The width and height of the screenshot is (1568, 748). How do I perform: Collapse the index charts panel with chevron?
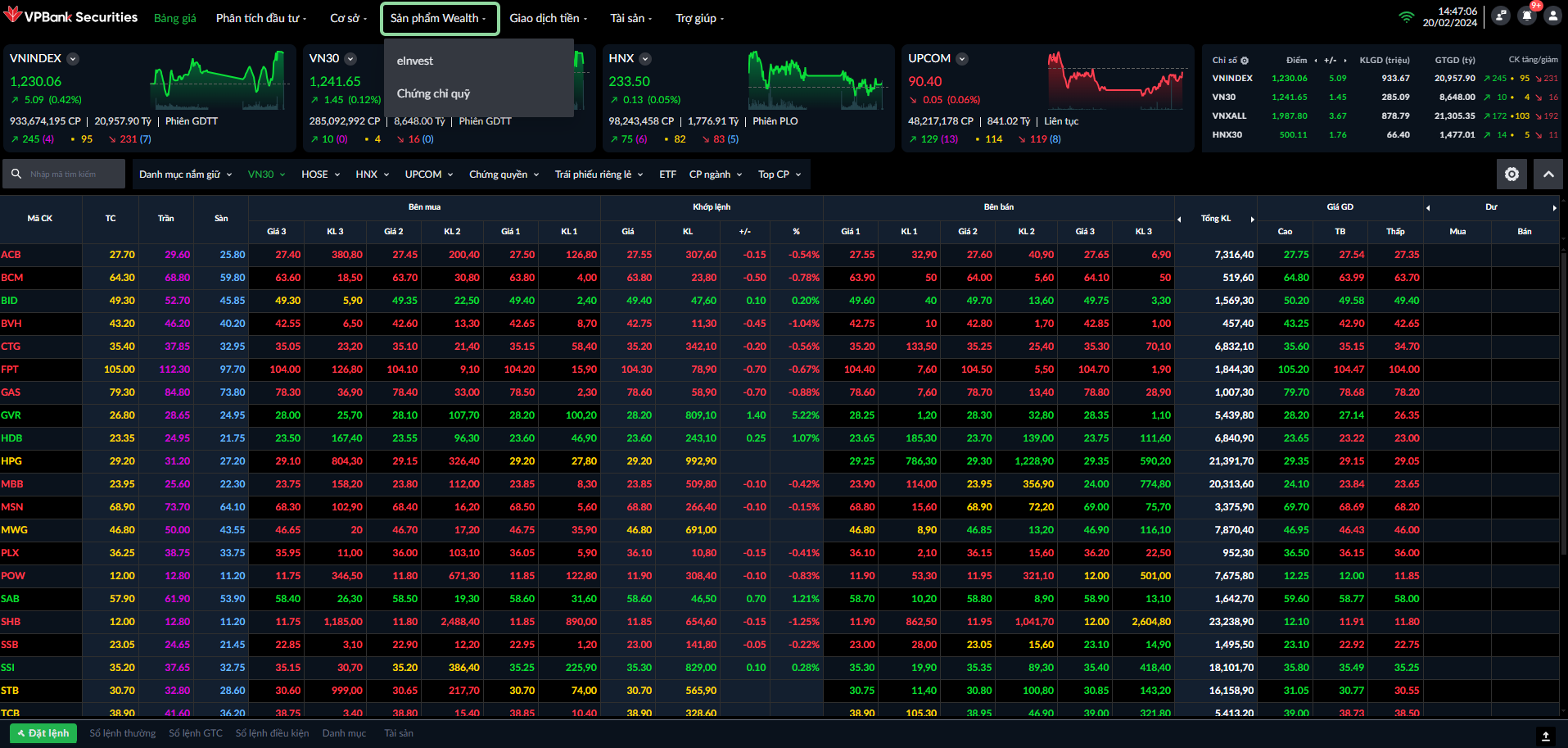(1548, 174)
